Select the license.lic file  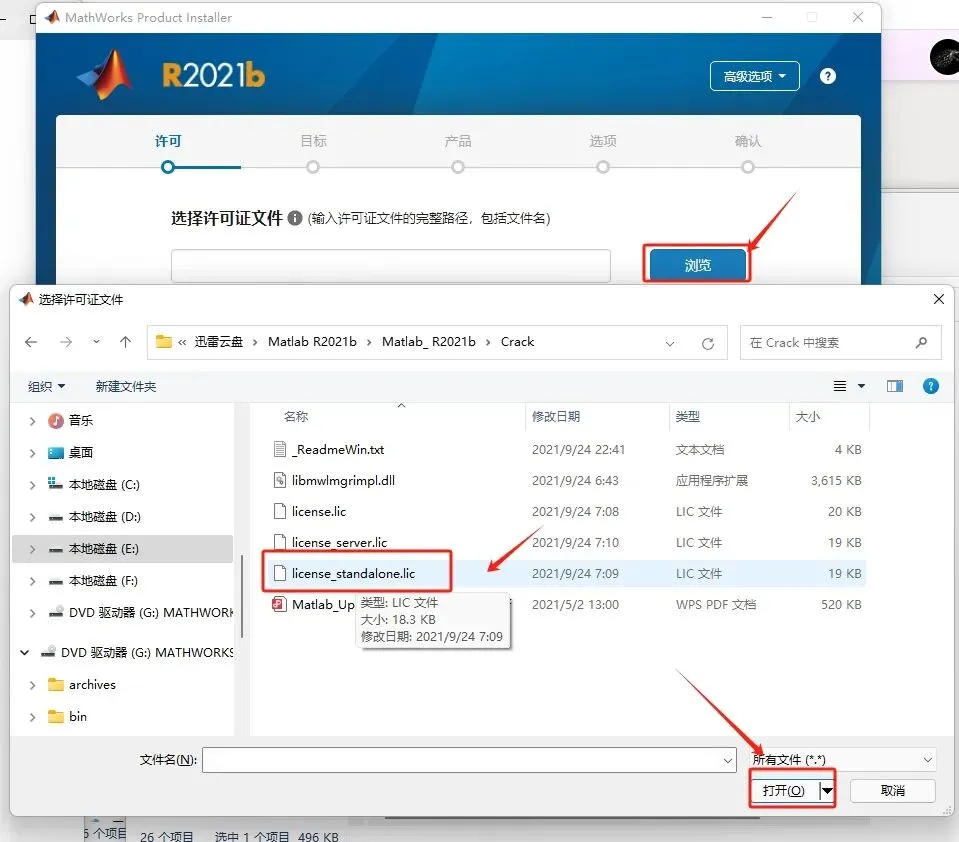319,512
